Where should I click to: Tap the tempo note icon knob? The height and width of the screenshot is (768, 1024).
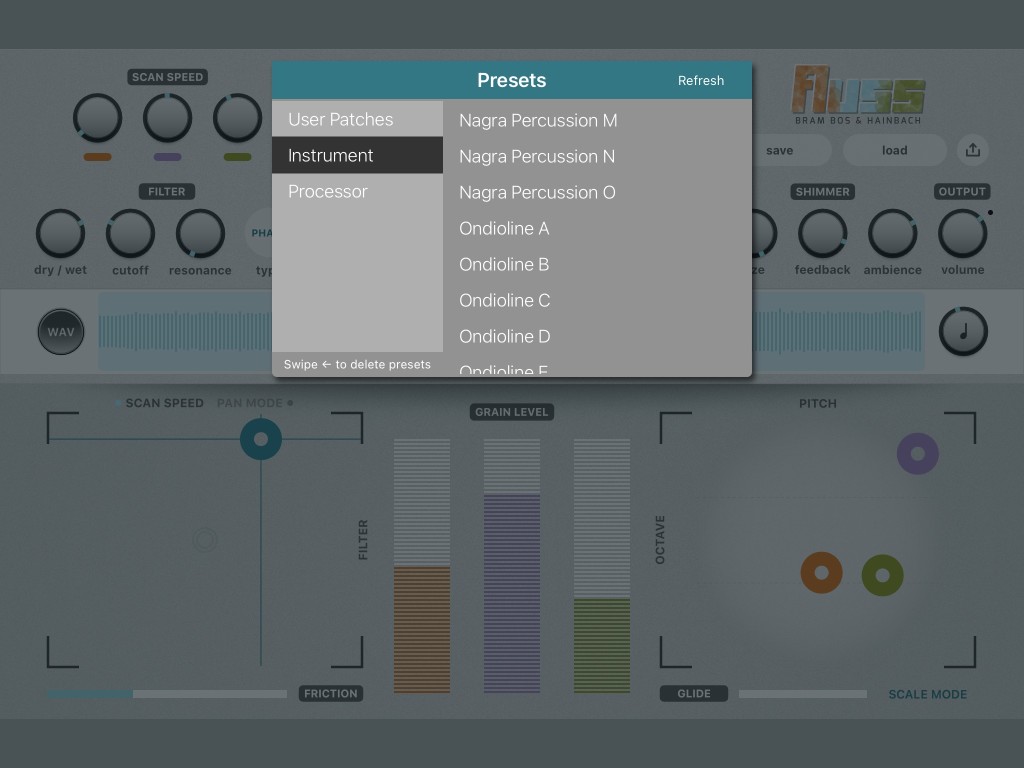[x=963, y=332]
